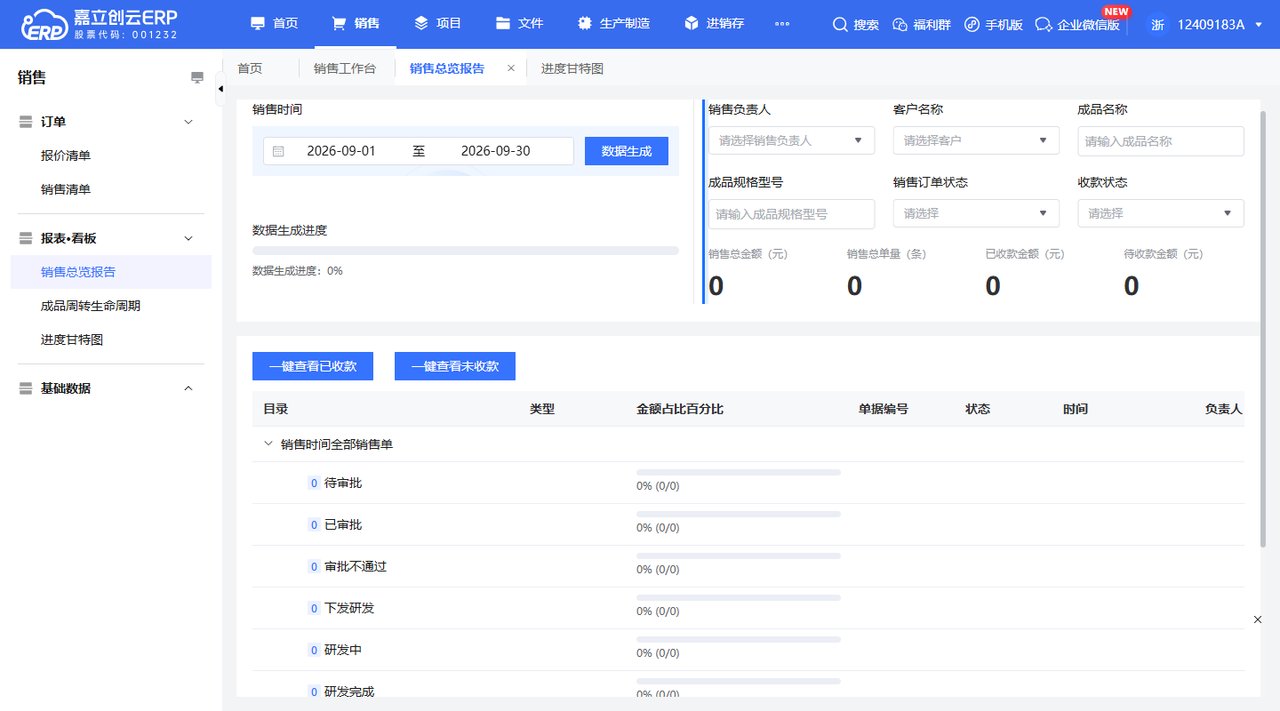Open the 生产制造 top navigation item
The image size is (1280, 711).
614,24
